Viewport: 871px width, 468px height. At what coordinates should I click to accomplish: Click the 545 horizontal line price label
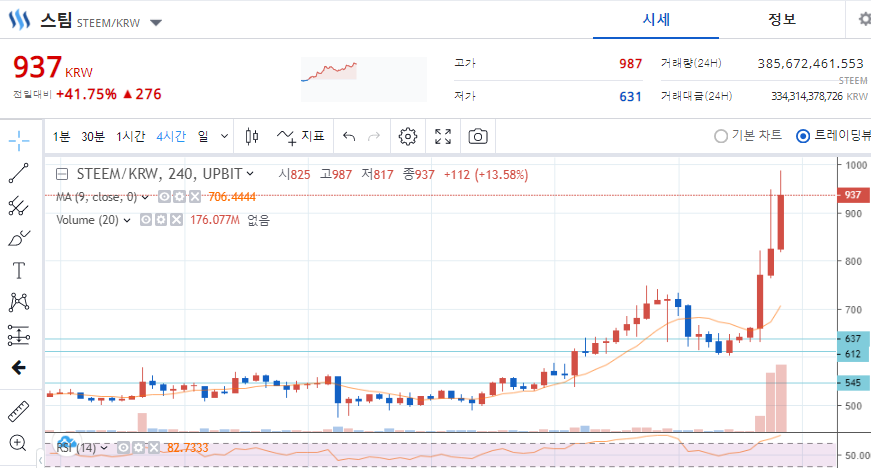point(853,383)
